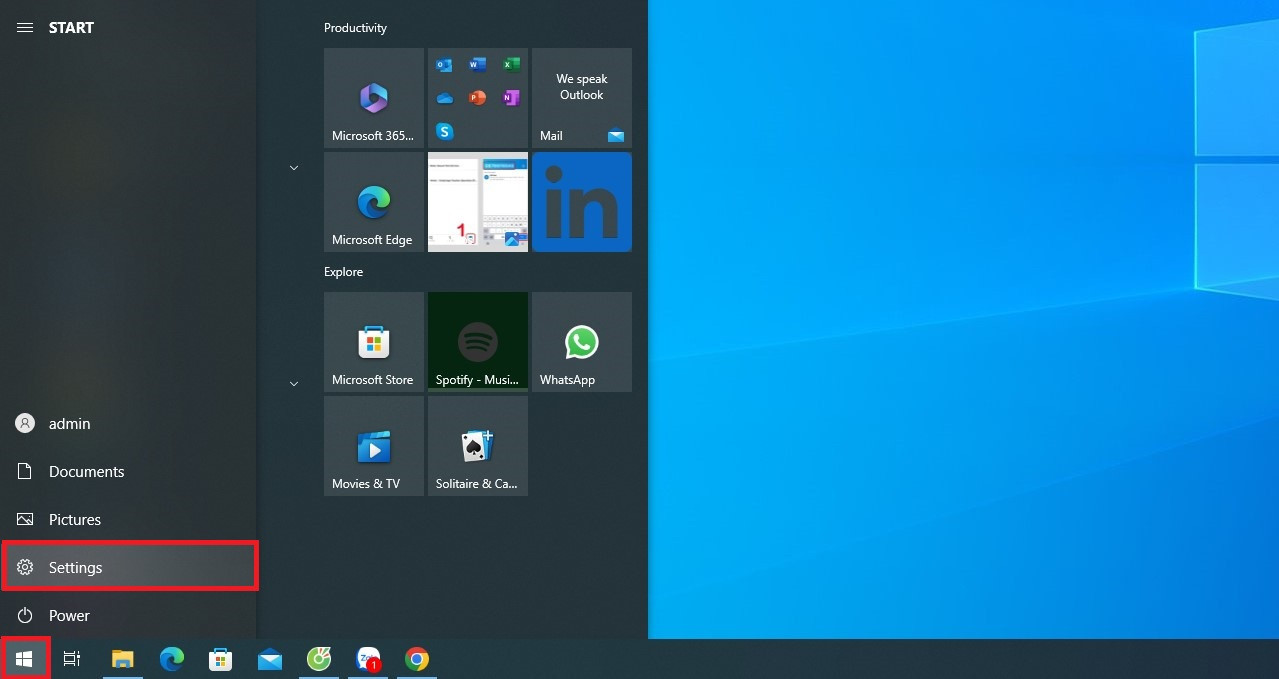
Task: Open File Explorer from the taskbar
Action: tap(123, 659)
